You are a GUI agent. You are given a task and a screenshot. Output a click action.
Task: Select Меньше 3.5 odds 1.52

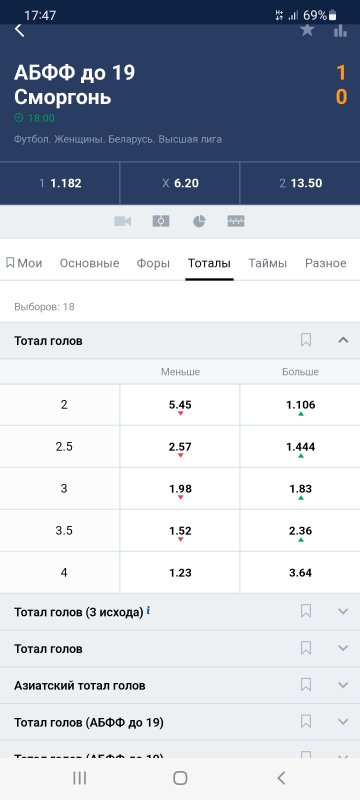[x=180, y=531]
